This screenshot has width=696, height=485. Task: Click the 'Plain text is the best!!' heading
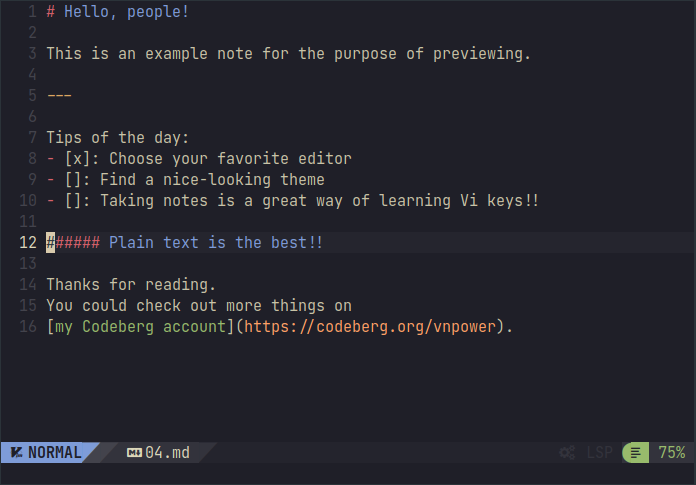coord(216,243)
